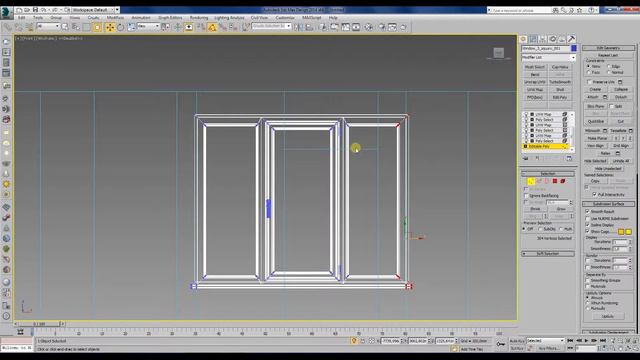
Task: Open the Motion command panel tab
Action: 553,39
